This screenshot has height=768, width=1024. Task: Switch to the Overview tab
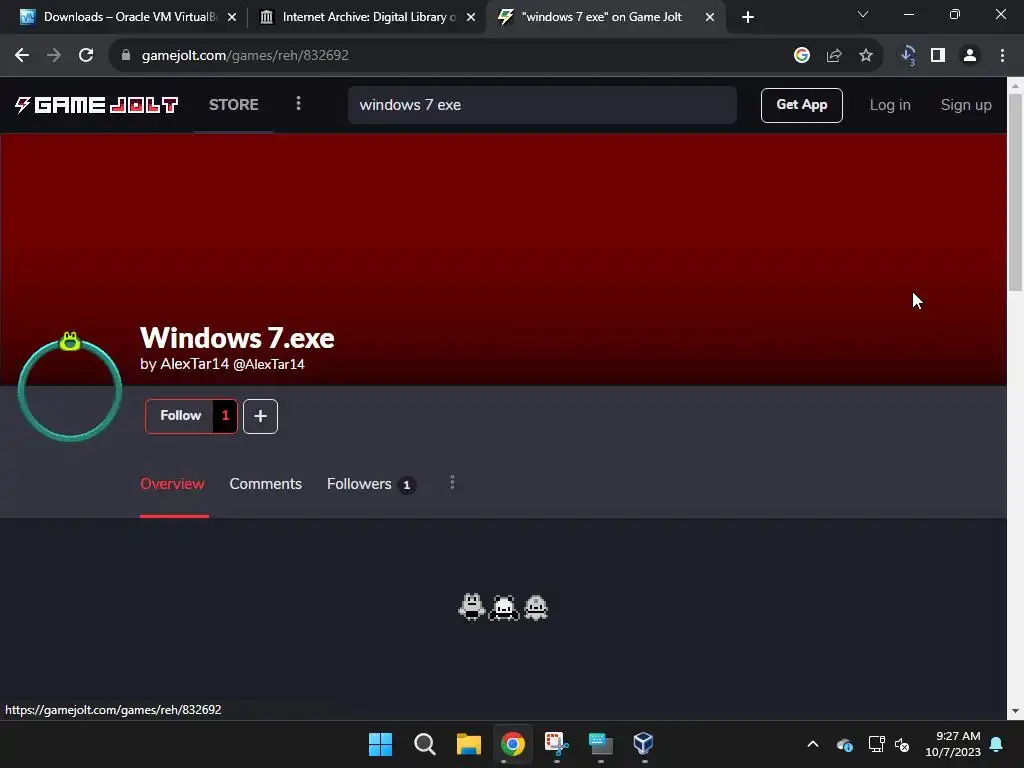point(172,484)
